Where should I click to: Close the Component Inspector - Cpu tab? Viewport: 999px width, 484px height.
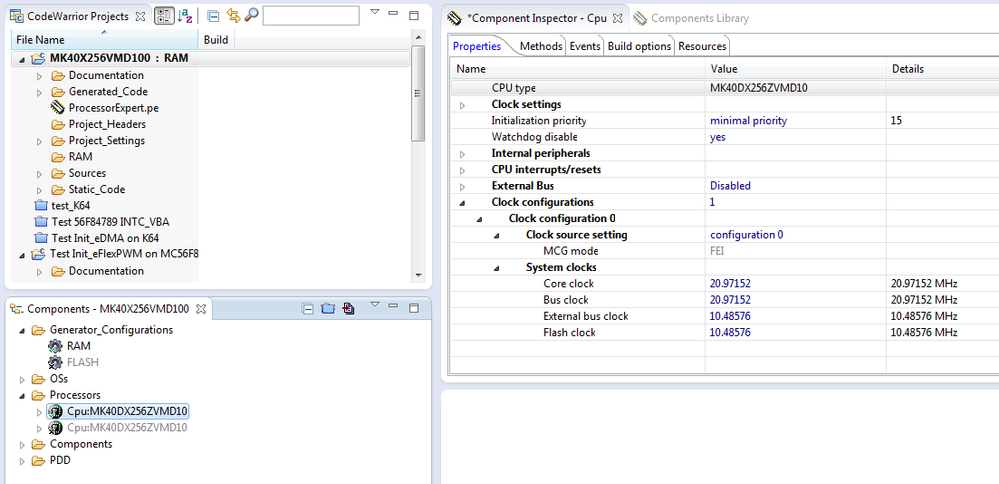pyautogui.click(x=616, y=18)
